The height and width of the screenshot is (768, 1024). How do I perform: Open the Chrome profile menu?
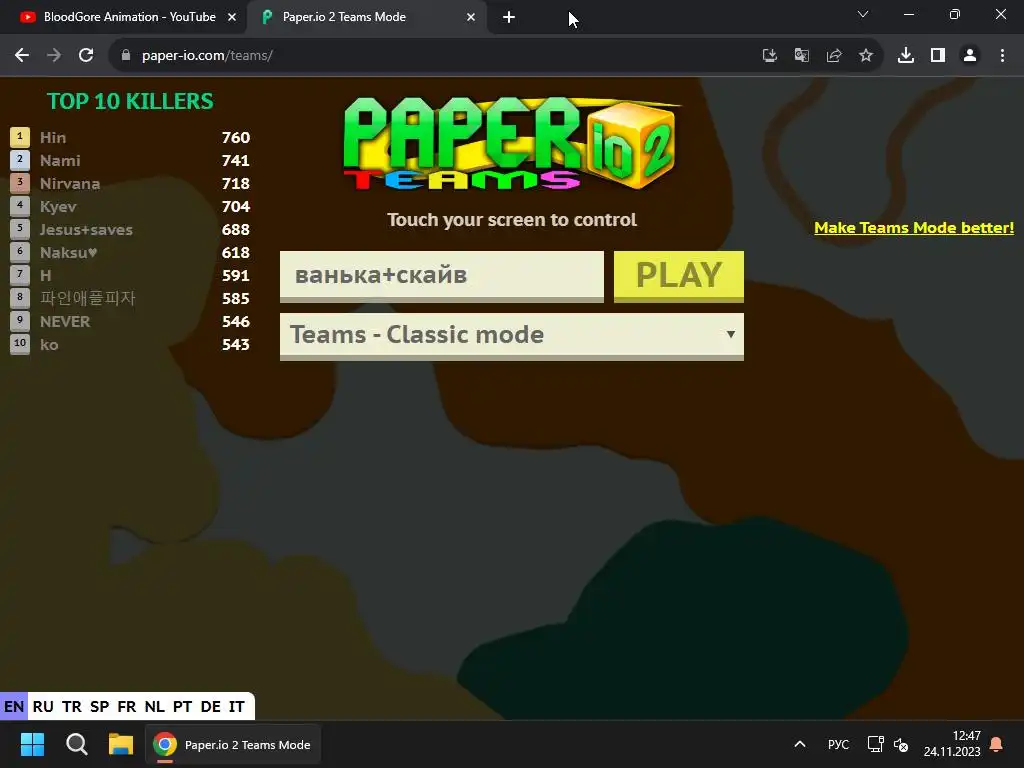tap(970, 56)
